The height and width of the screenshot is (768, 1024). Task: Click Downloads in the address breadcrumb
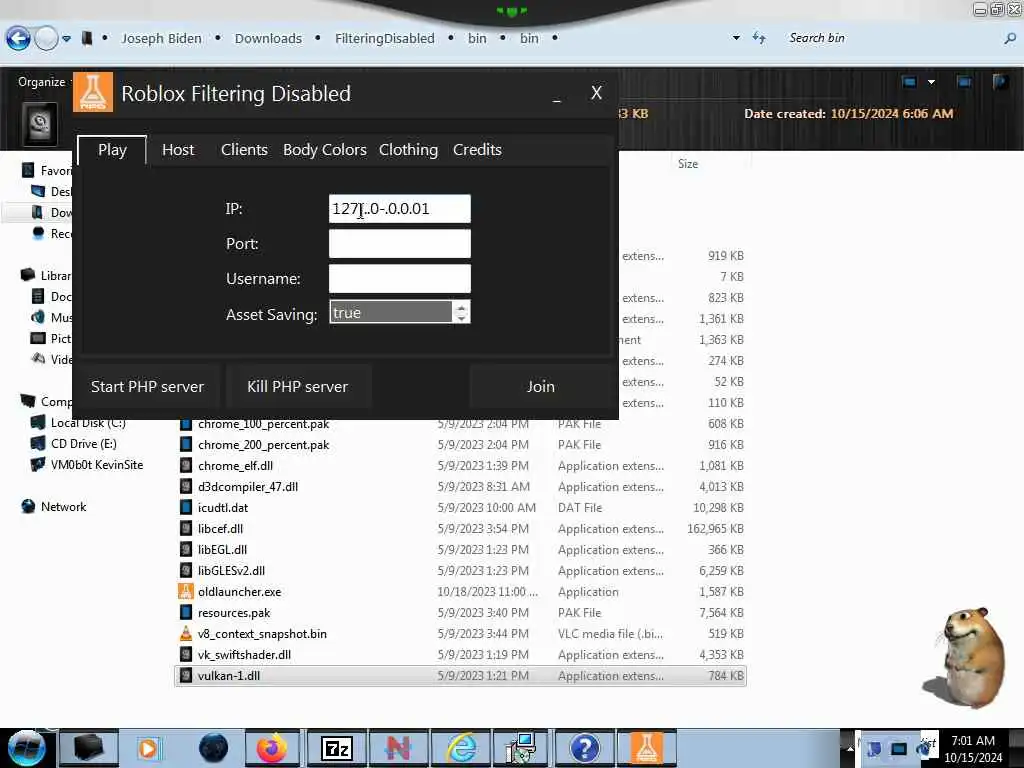[268, 39]
